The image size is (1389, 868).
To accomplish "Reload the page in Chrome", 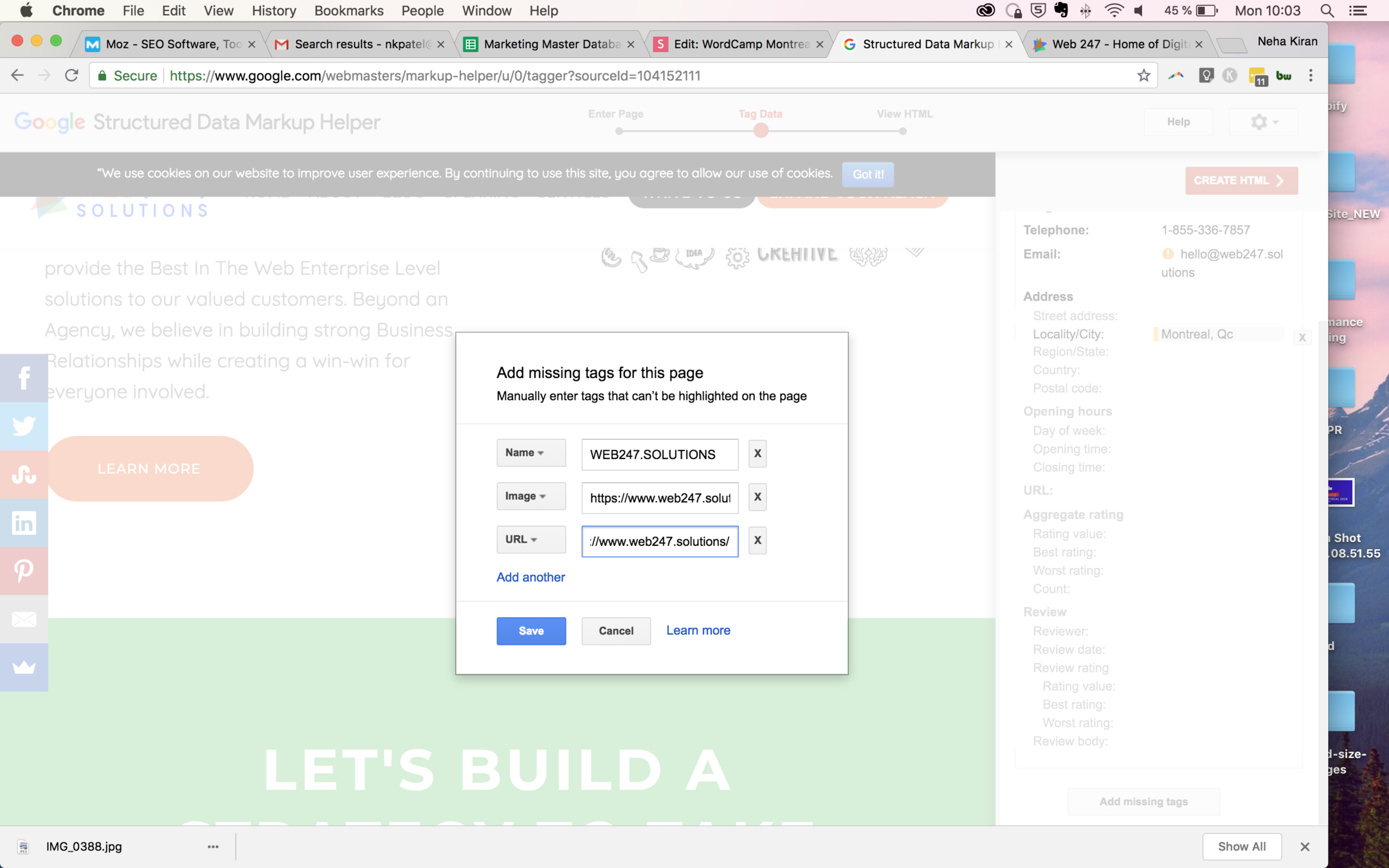I will click(x=71, y=76).
